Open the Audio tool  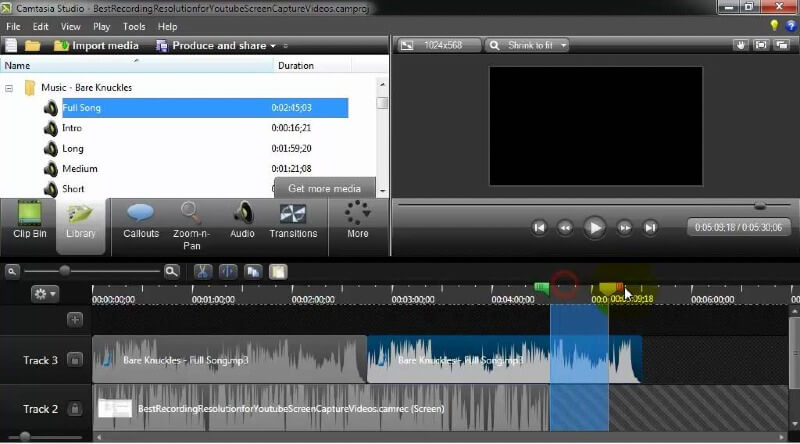click(x=242, y=220)
